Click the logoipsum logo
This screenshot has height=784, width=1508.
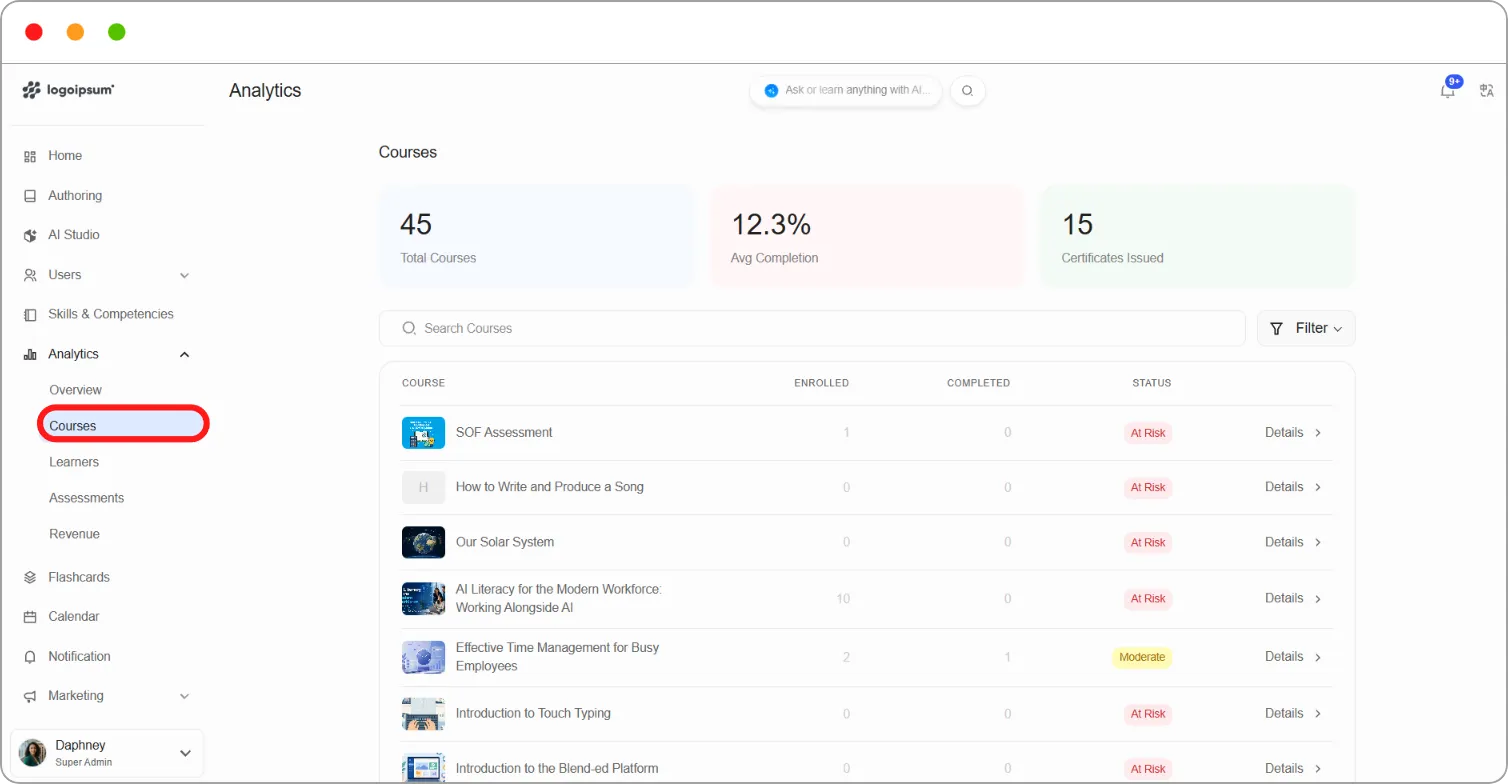click(x=68, y=90)
